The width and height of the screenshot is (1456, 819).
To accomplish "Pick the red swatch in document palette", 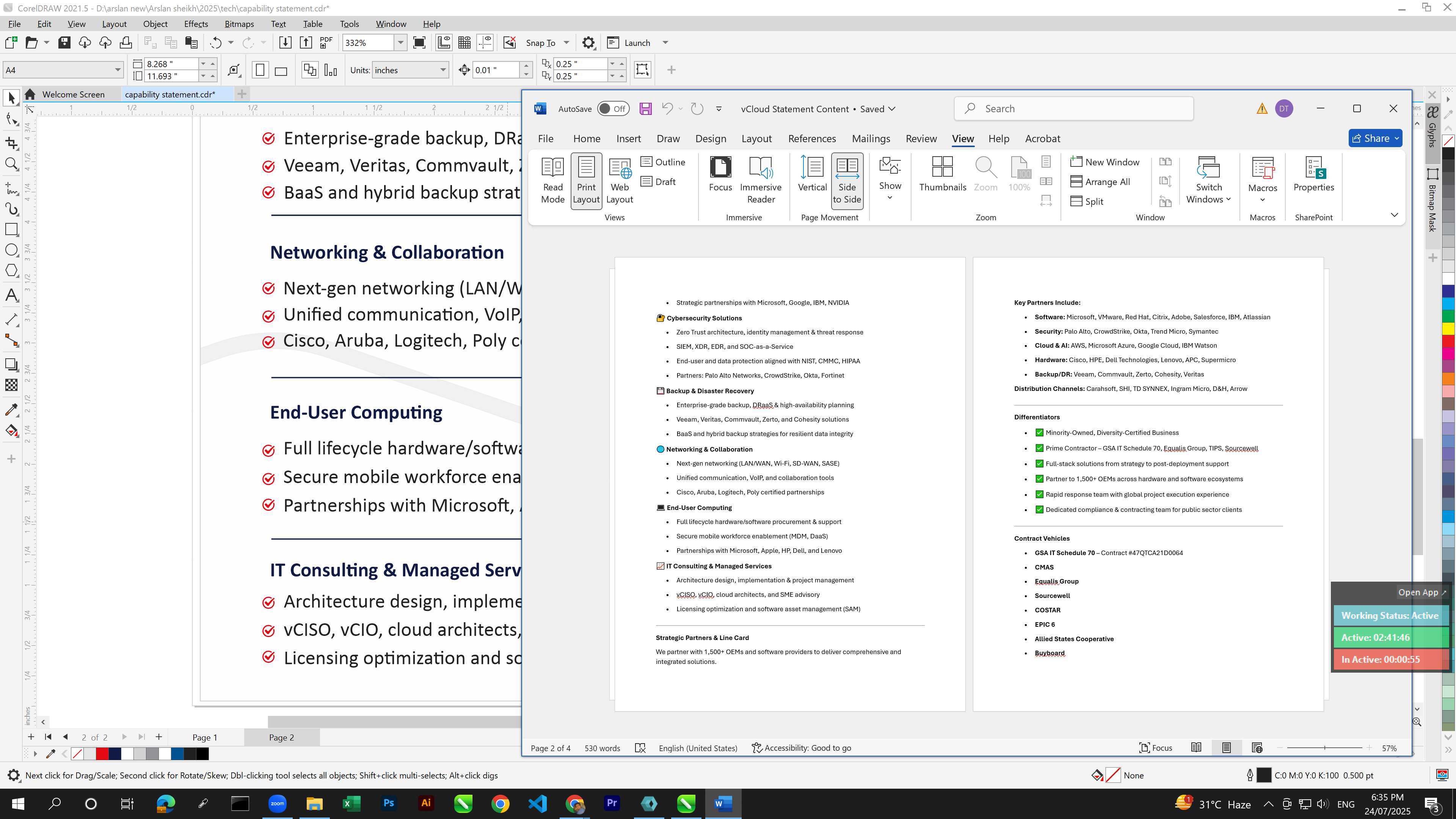I will 102,753.
